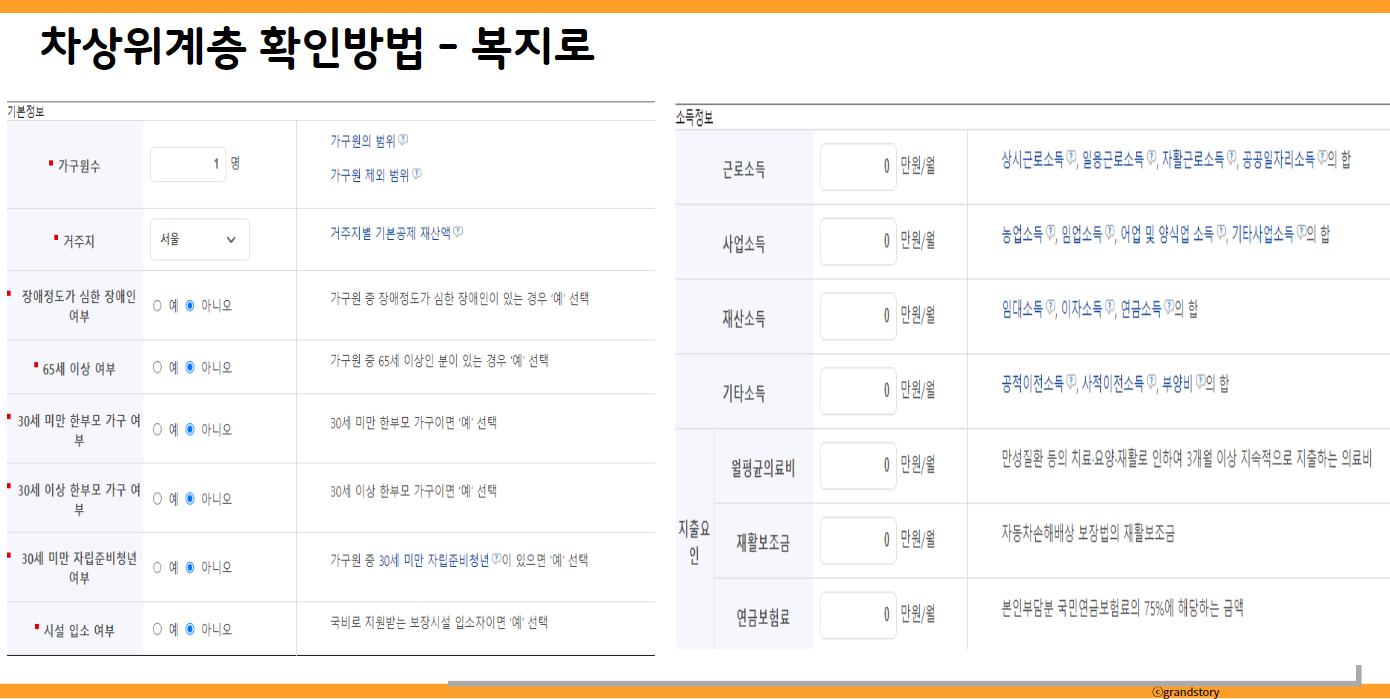Select 예 for 시설 입소 여부
This screenshot has height=699, width=1390.
(157, 630)
